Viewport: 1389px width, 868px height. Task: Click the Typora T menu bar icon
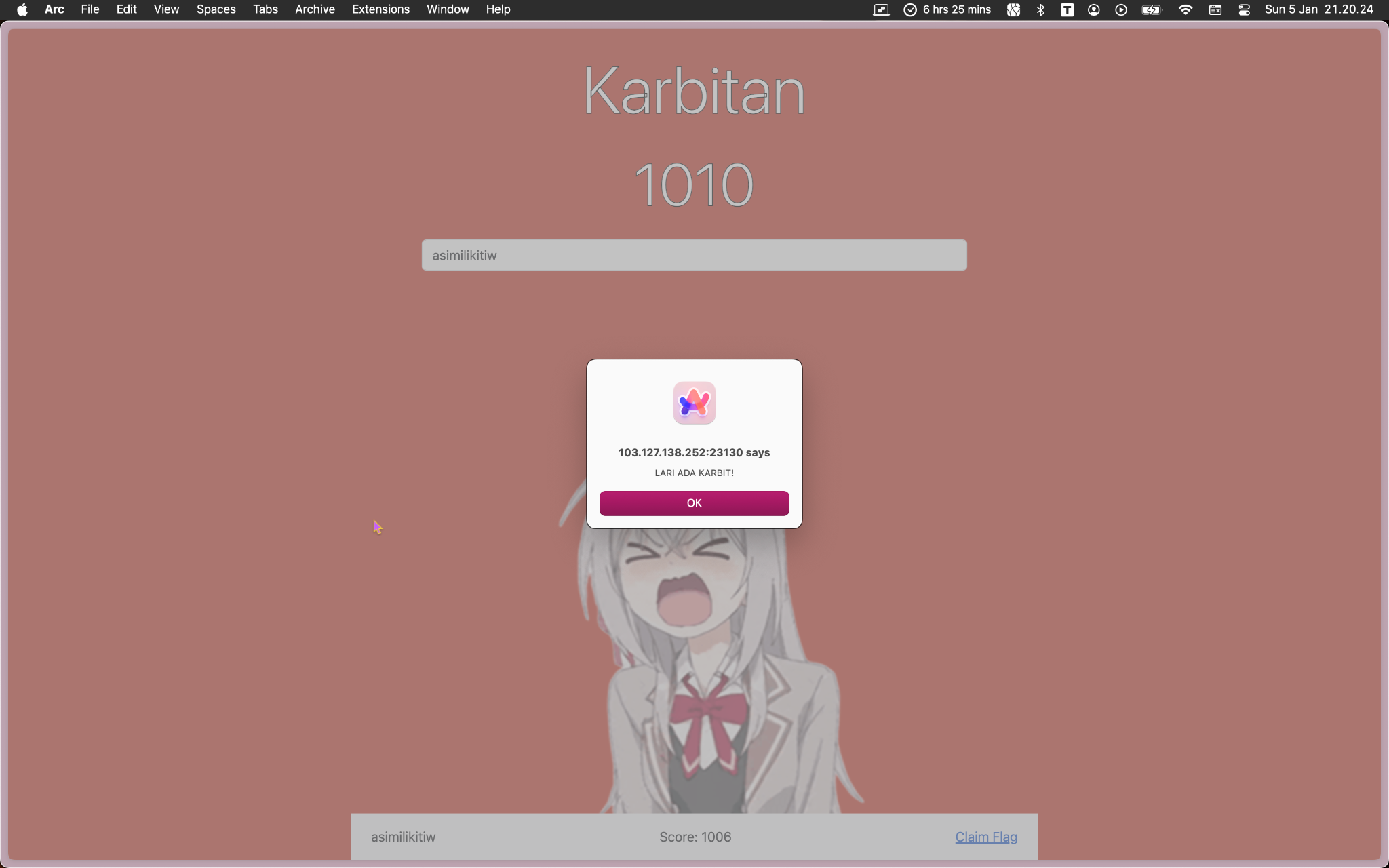coord(1067,9)
